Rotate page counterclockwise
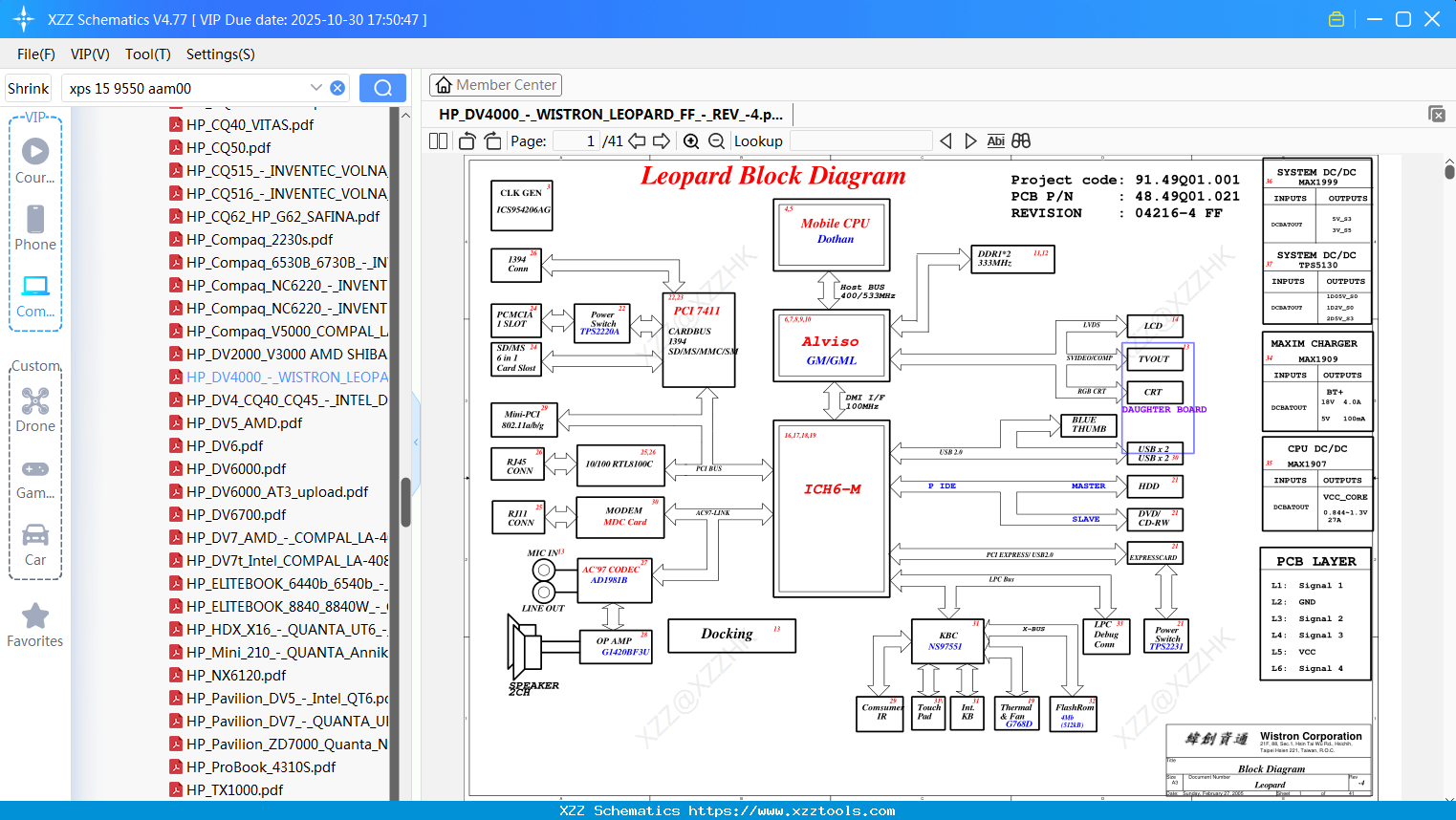1456x820 pixels. coord(467,140)
